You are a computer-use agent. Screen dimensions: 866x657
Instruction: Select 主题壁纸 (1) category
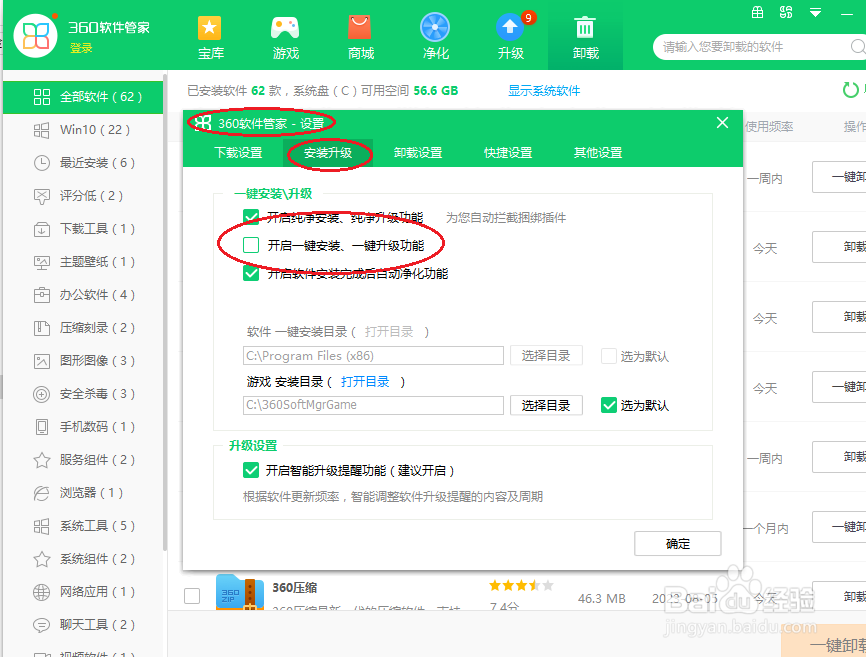pyautogui.click(x=83, y=262)
